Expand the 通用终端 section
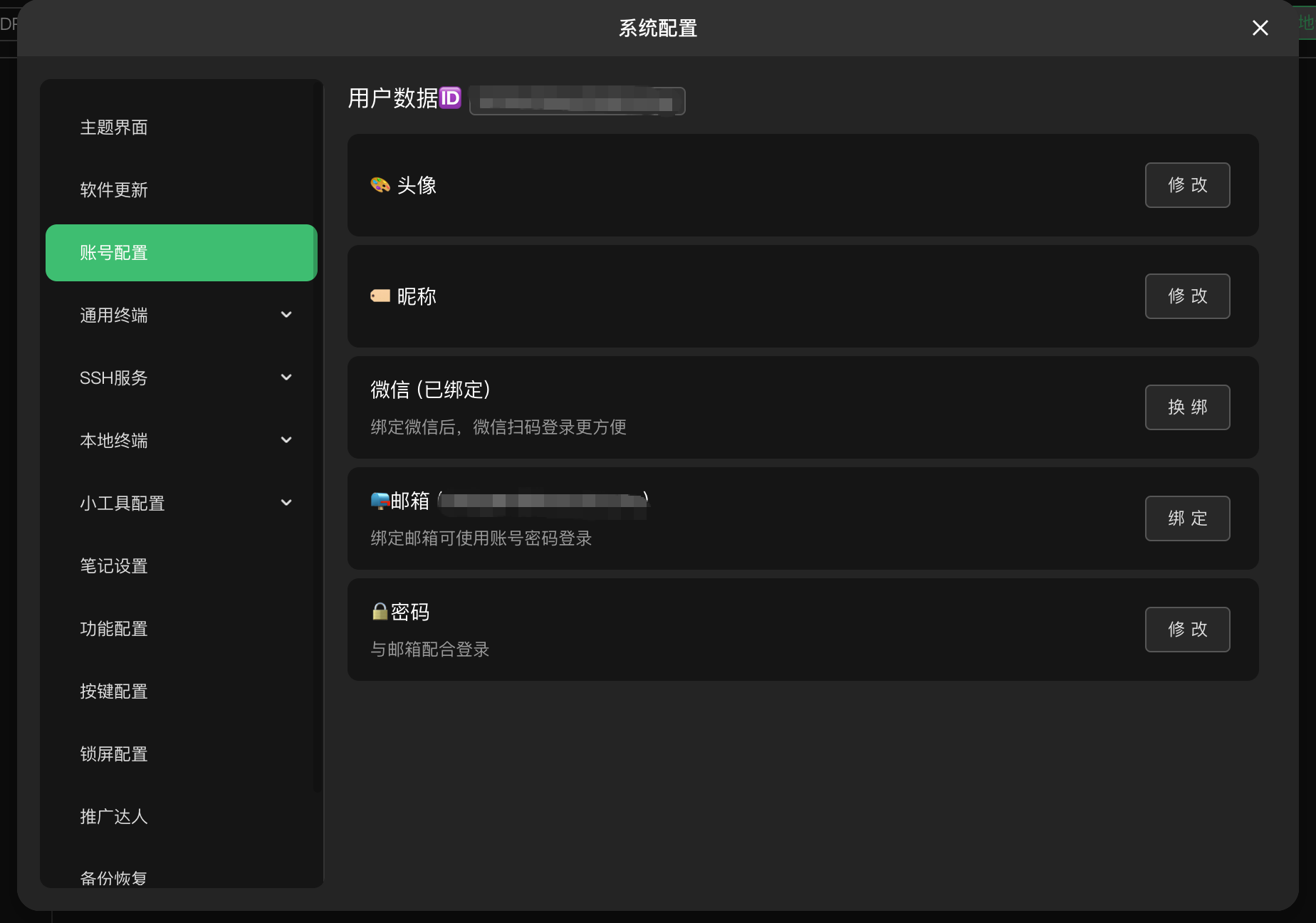Viewport: 1316px width, 923px height. tap(286, 314)
